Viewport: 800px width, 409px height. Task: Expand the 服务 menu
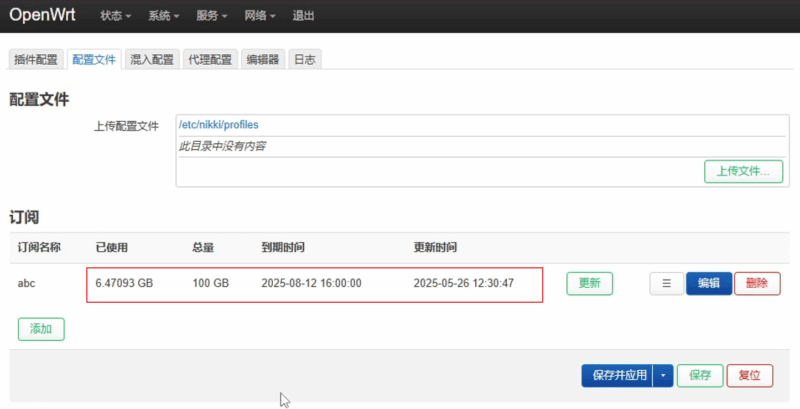(x=211, y=16)
